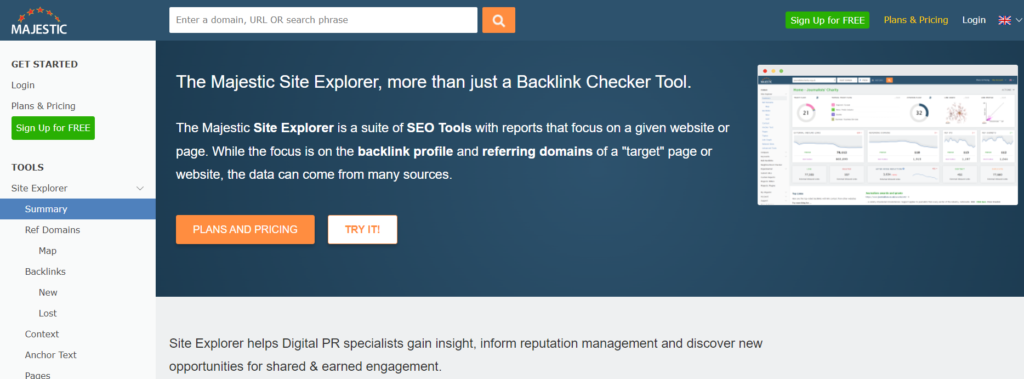Open Lost under Backlinks
This screenshot has width=1024, height=379.
coord(48,314)
